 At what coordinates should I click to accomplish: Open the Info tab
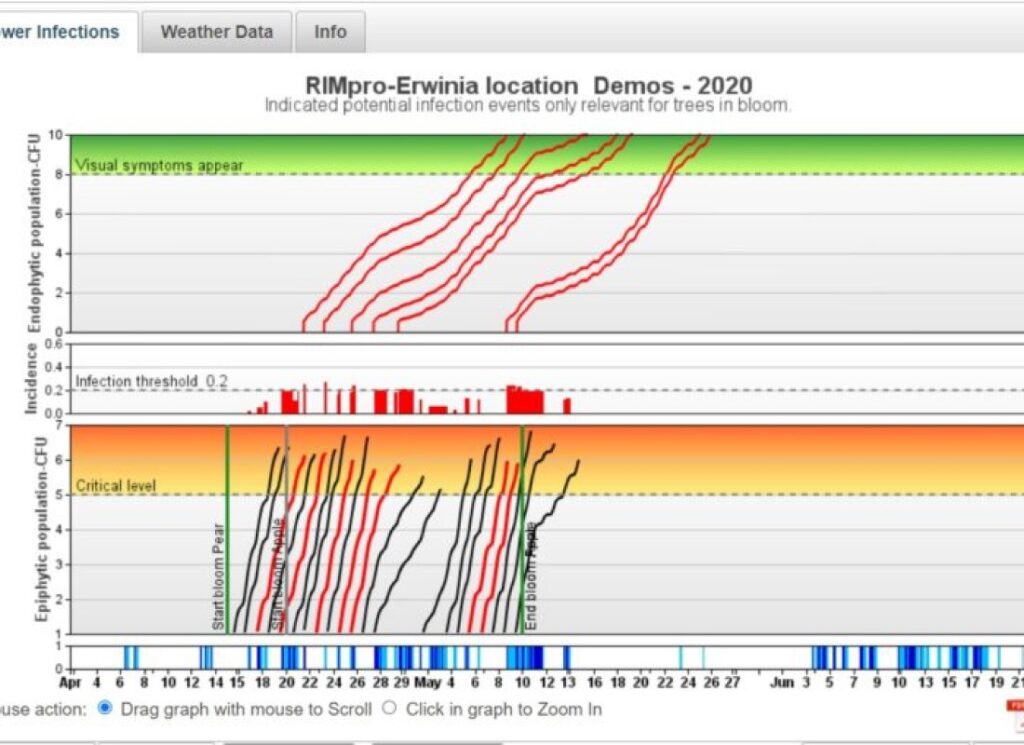pos(330,31)
